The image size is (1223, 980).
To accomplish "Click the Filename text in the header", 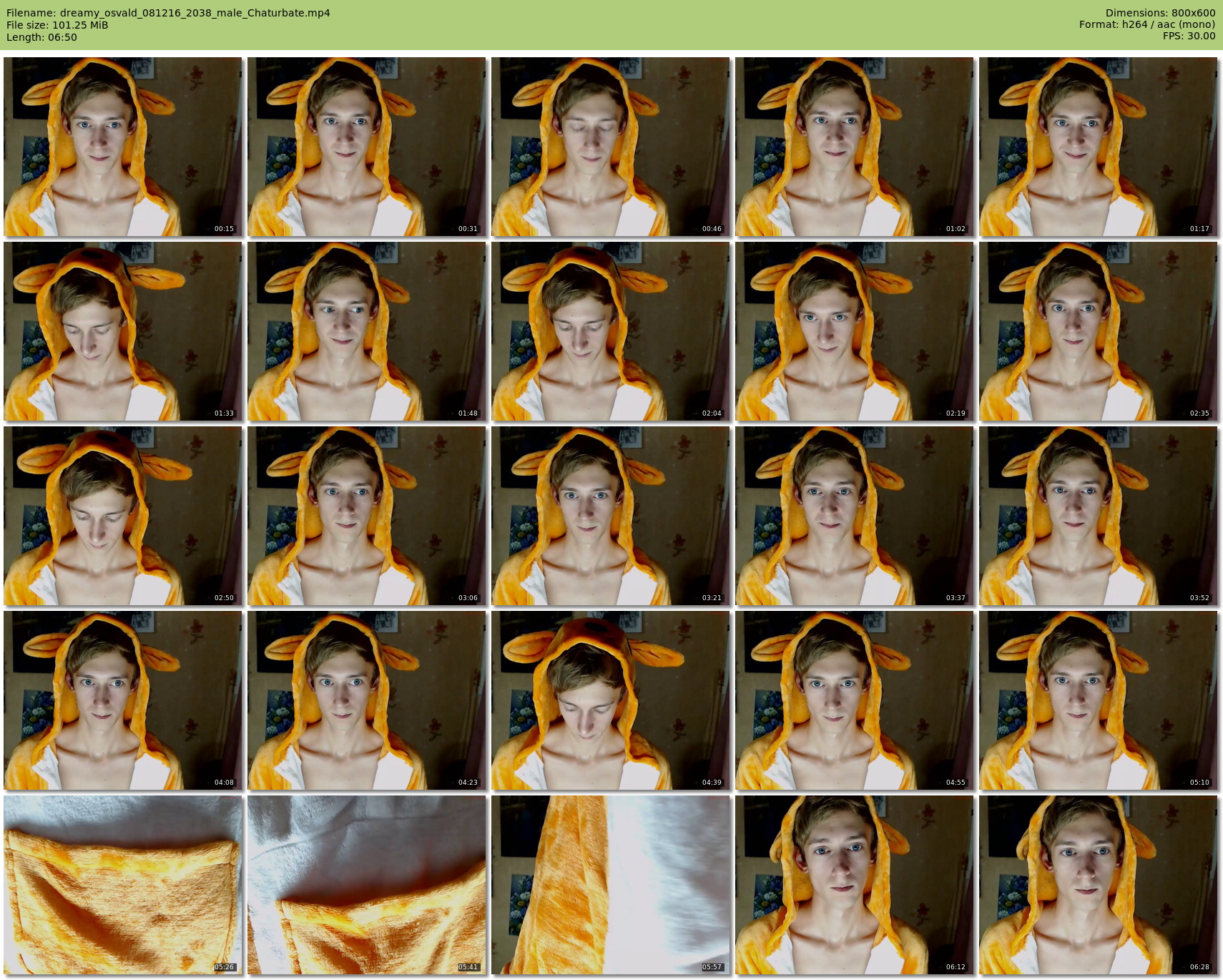I will [168, 13].
